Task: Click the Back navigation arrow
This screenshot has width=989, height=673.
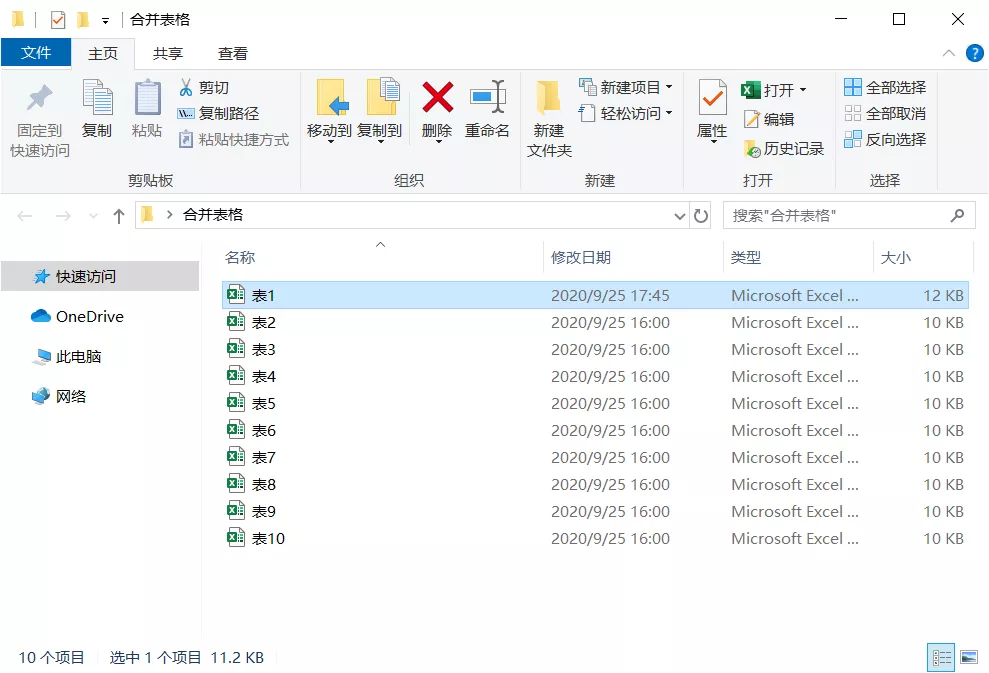Action: (x=25, y=216)
